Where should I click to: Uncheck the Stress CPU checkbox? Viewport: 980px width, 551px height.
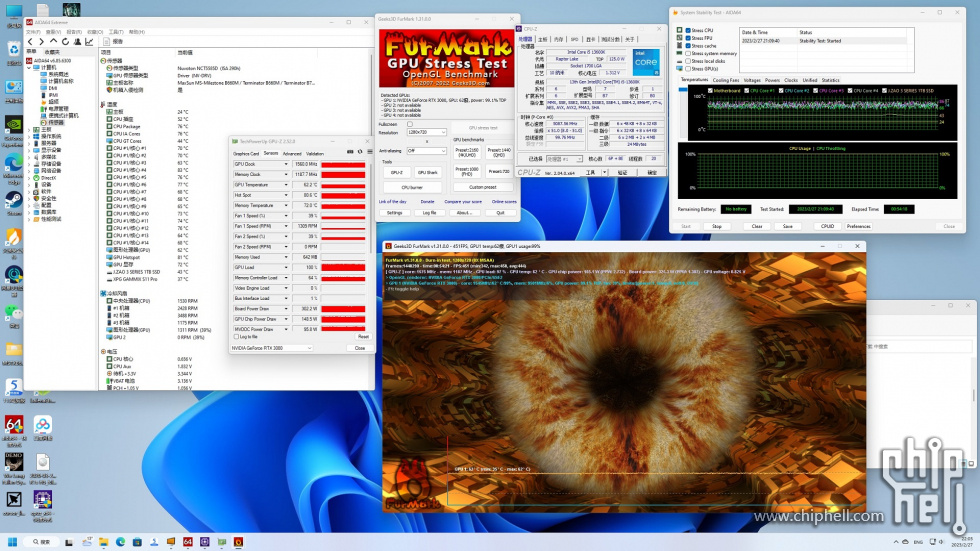(688, 30)
